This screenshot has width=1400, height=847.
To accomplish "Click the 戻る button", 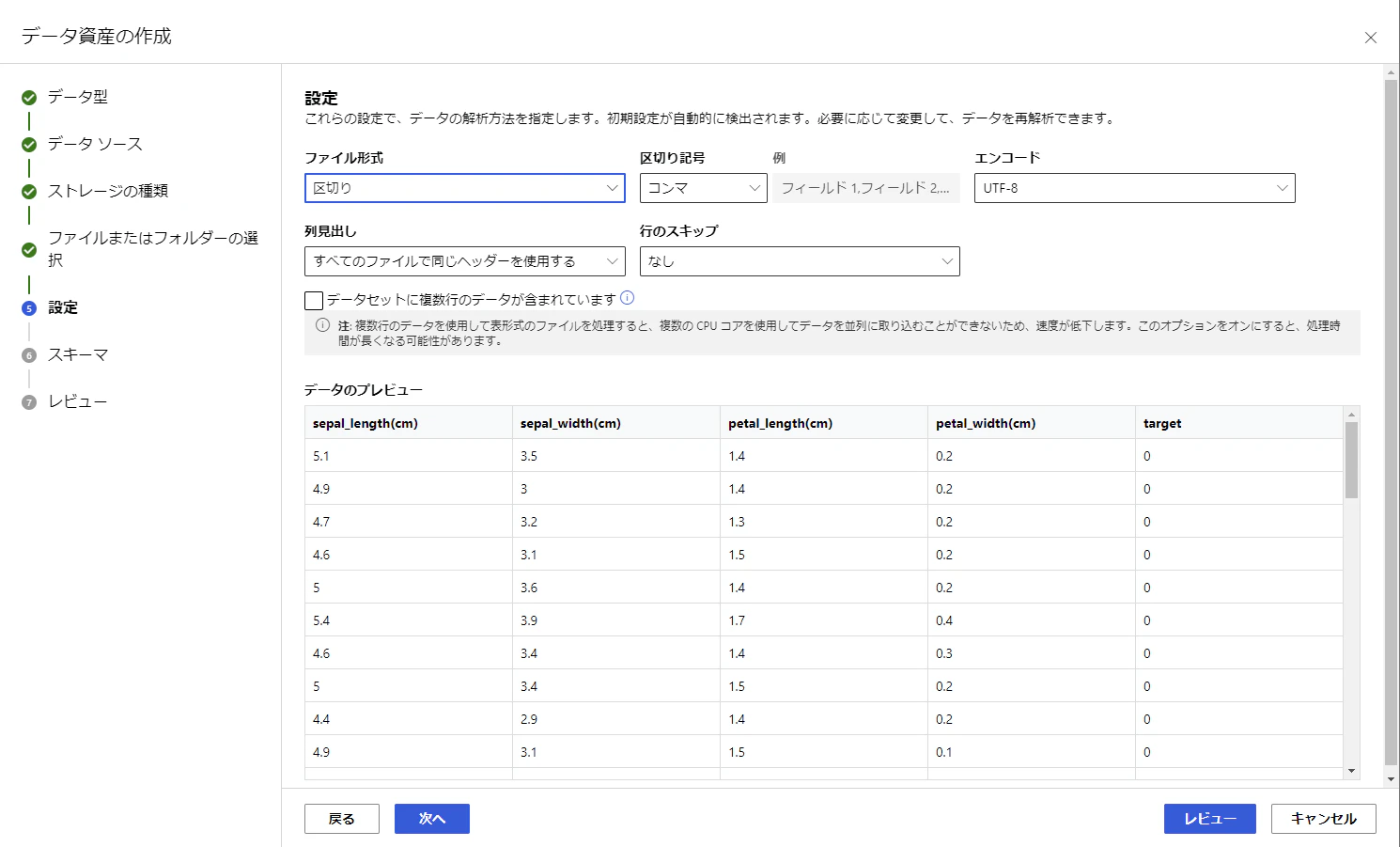I will (342, 819).
